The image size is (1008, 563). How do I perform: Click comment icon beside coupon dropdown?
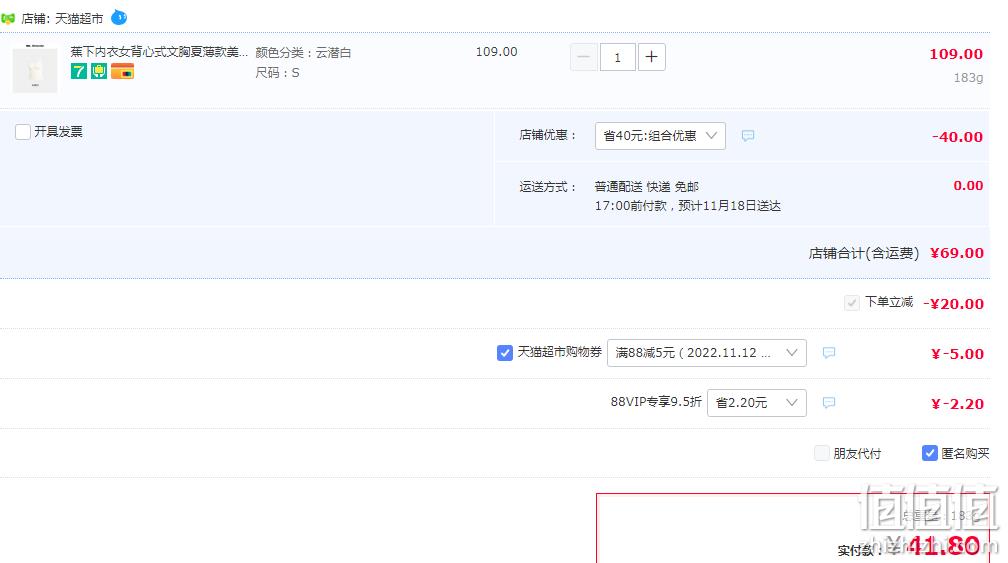[x=829, y=353]
